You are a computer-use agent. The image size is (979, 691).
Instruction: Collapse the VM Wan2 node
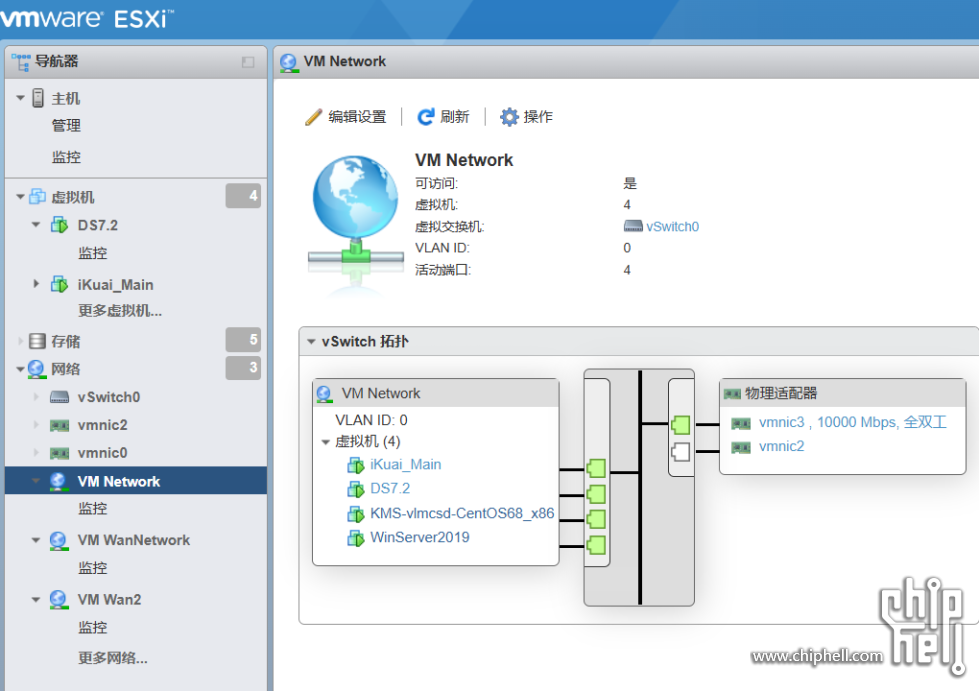click(x=36, y=600)
